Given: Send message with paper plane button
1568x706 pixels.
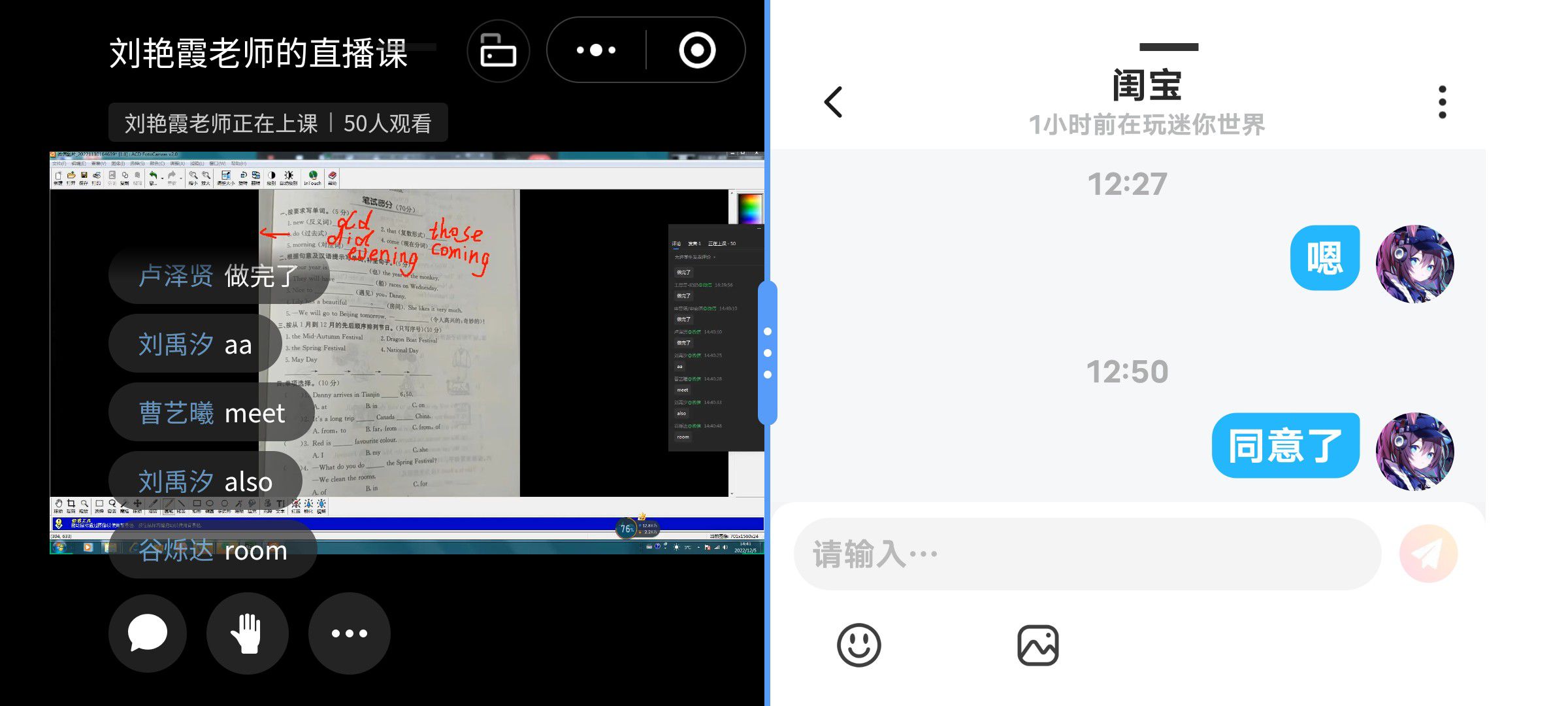Looking at the screenshot, I should coord(1428,554).
